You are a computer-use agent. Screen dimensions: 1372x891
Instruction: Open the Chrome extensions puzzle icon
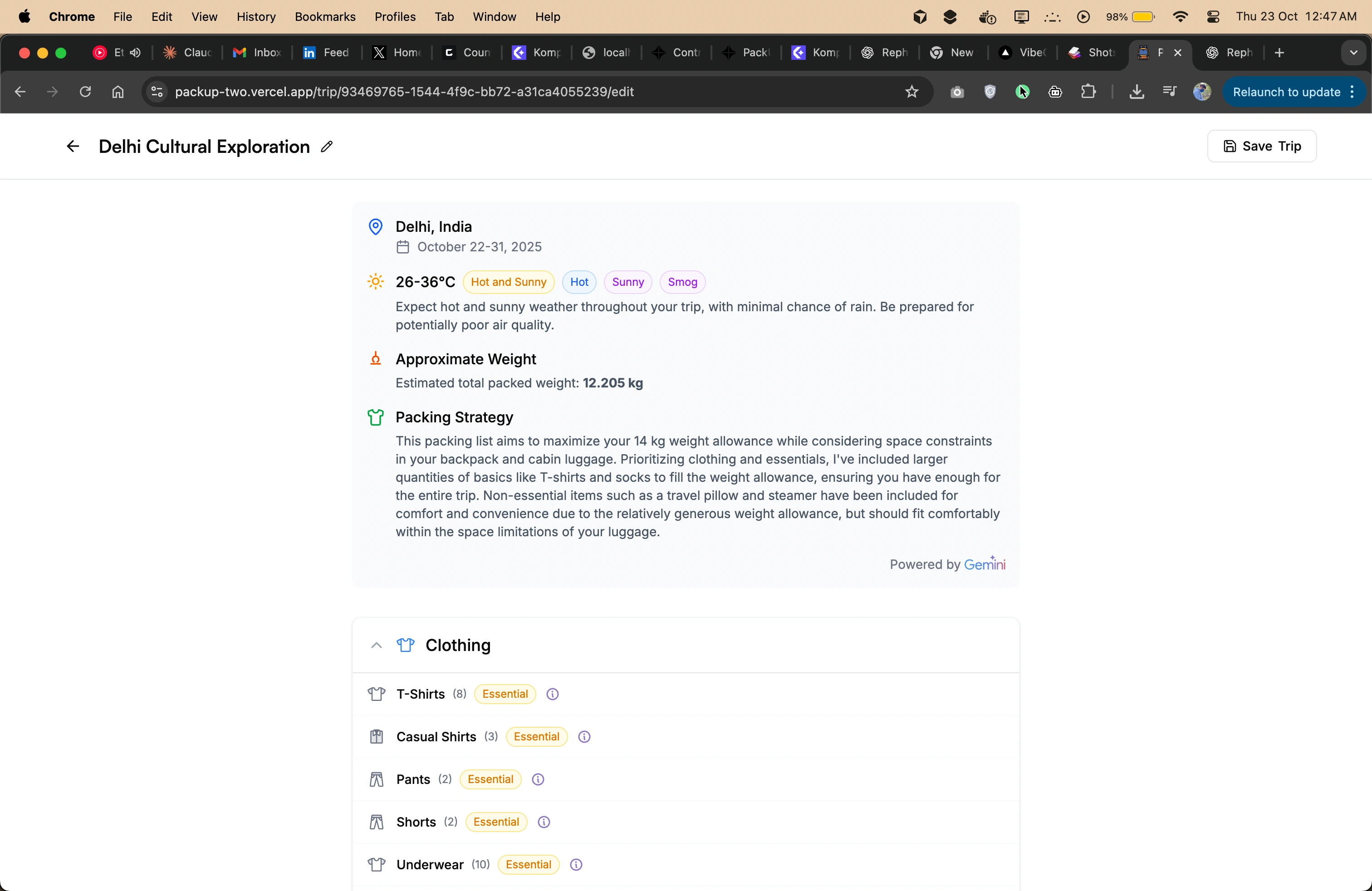point(1088,92)
